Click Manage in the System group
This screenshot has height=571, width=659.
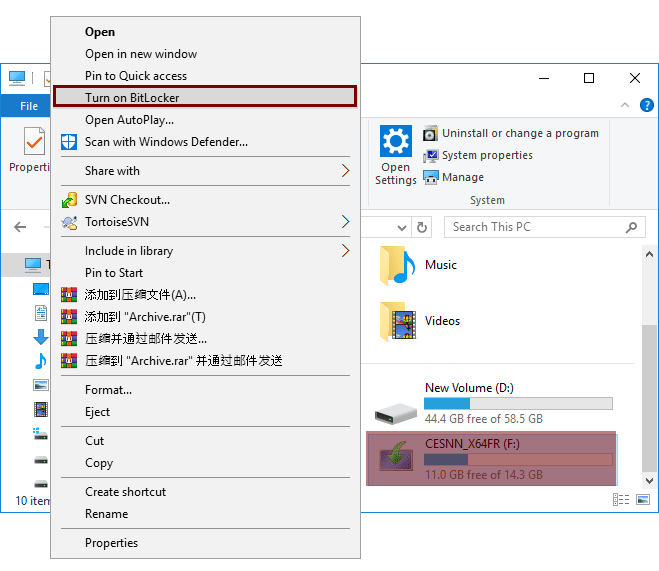coord(453,177)
